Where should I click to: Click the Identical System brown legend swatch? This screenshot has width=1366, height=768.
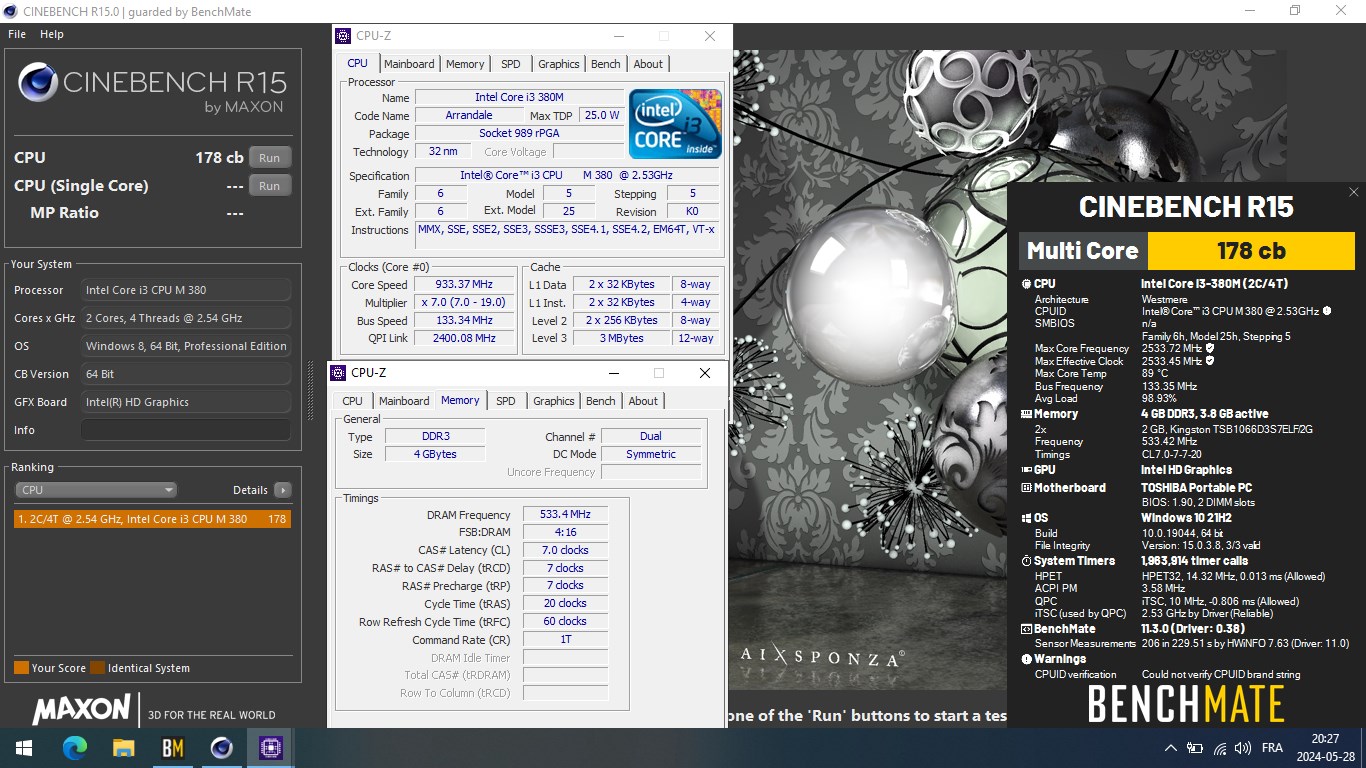tap(97, 668)
